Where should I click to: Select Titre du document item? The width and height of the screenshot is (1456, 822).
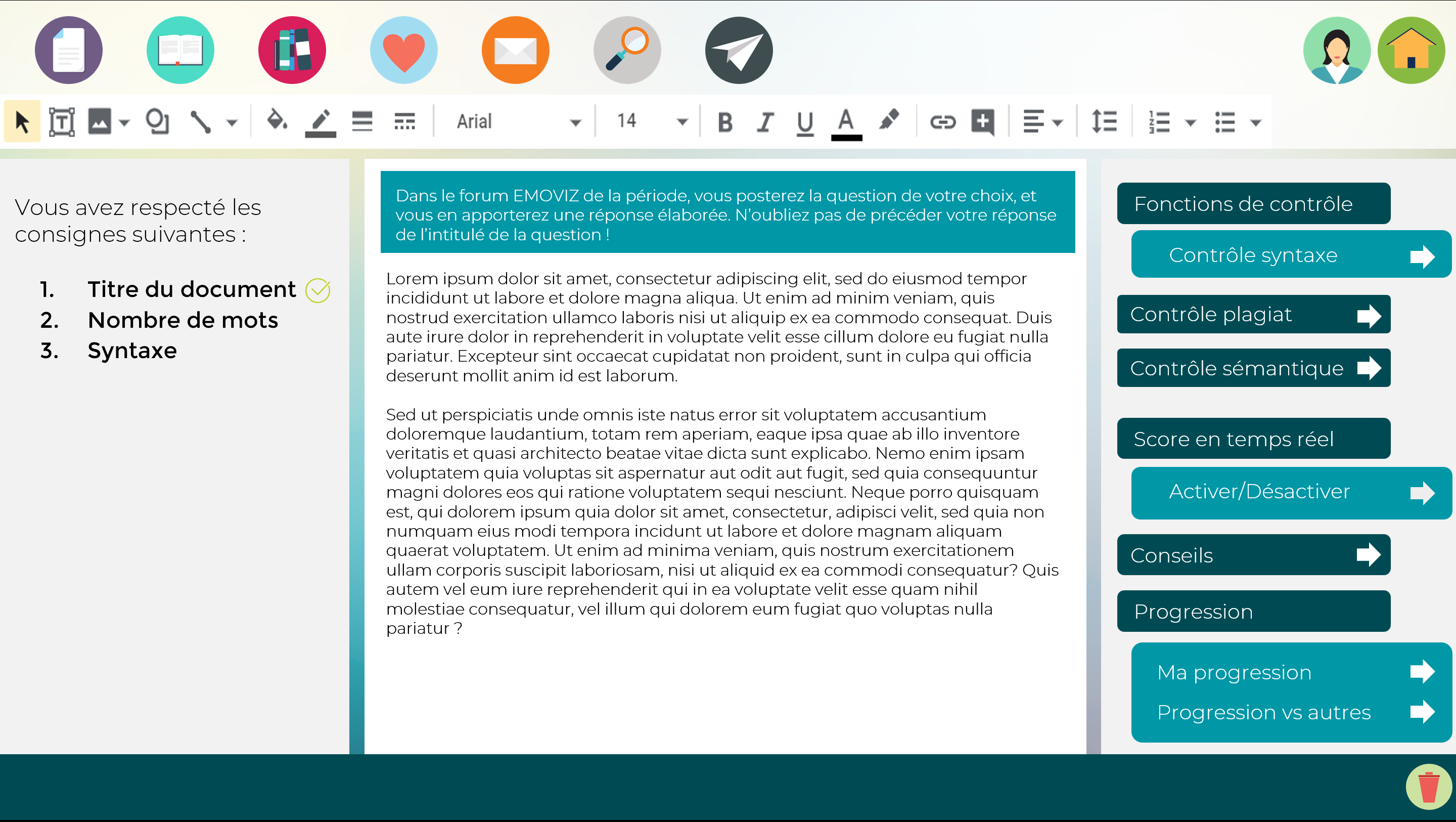tap(192, 289)
